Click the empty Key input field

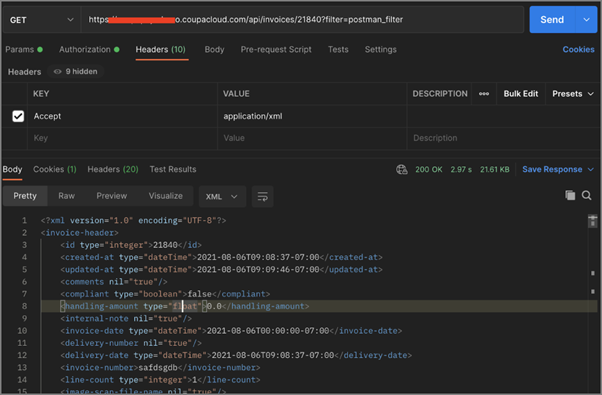click(x=122, y=138)
